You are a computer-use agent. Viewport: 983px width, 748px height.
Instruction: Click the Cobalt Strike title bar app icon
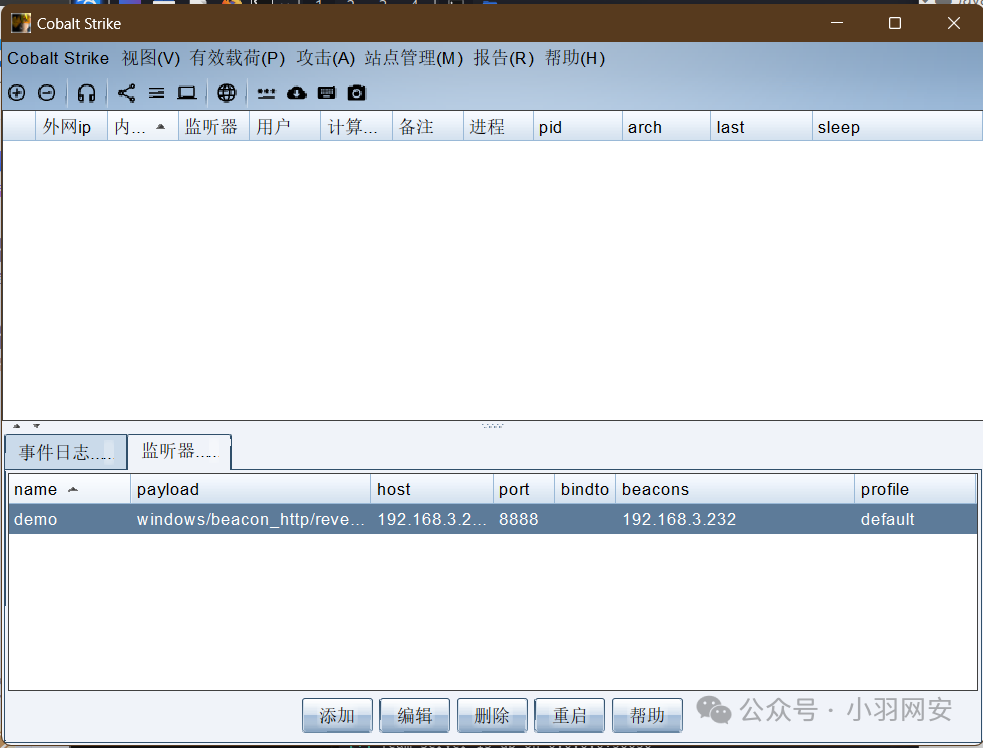point(21,24)
